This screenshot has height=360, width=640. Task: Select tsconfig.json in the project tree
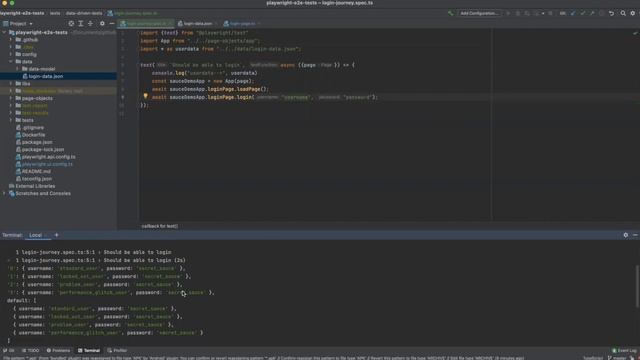pos(37,179)
